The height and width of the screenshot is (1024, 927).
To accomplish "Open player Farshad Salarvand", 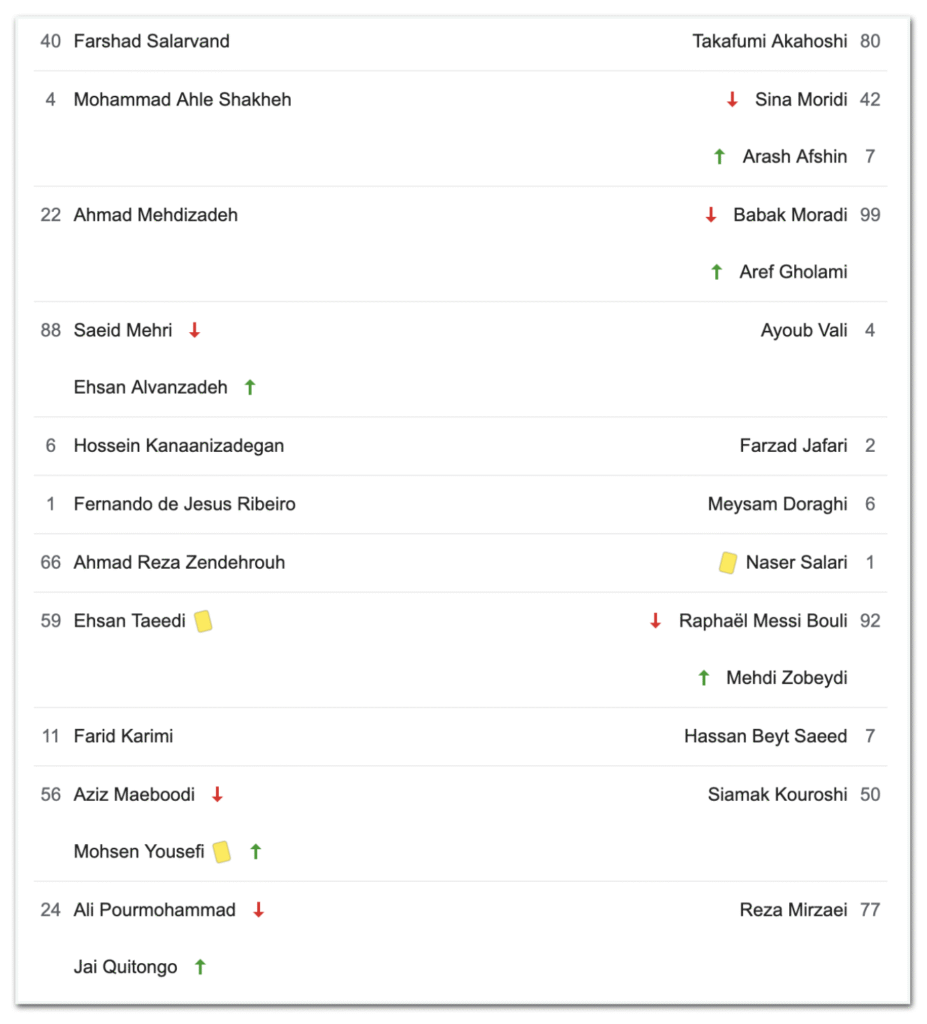I will 151,41.
